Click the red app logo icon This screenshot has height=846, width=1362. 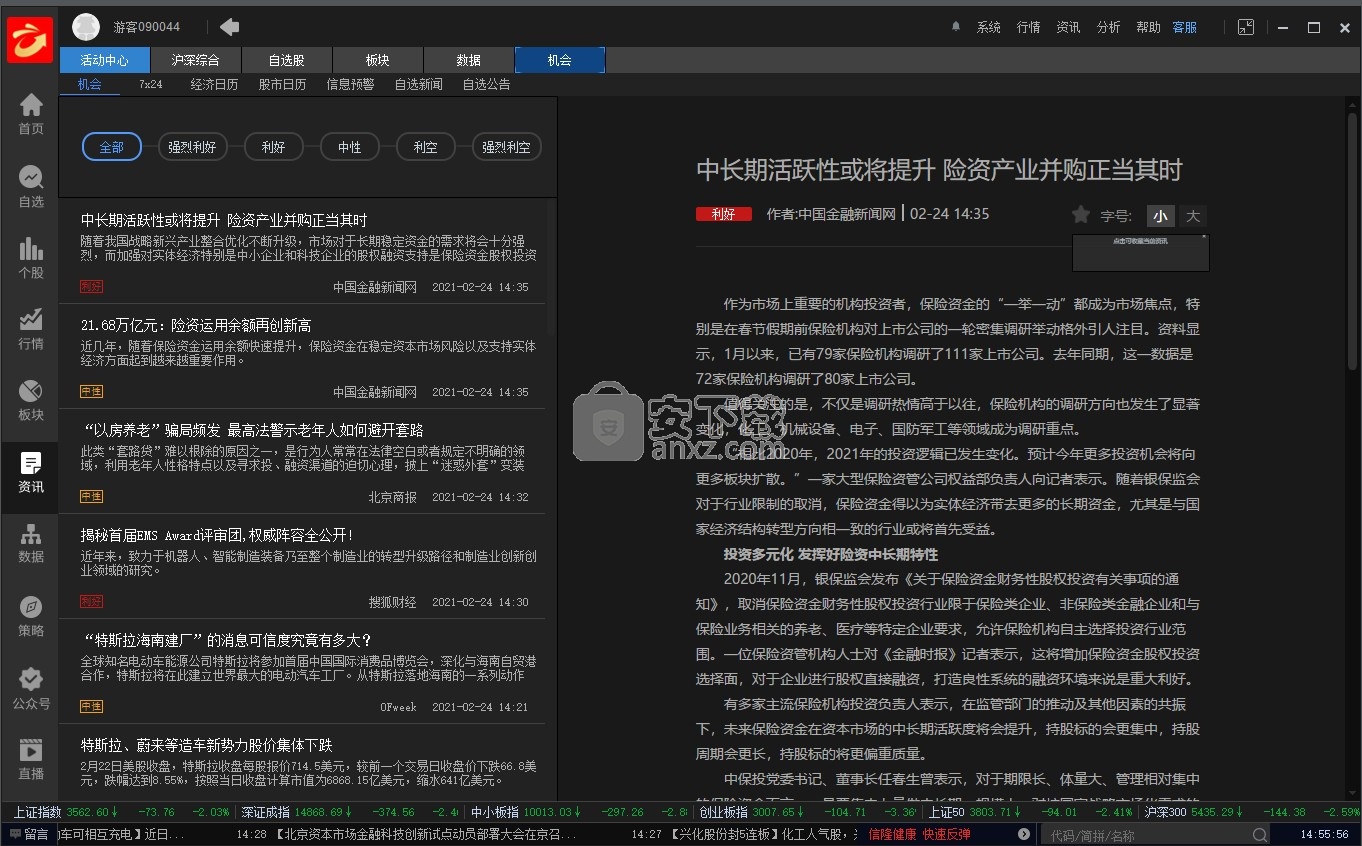(x=29, y=38)
